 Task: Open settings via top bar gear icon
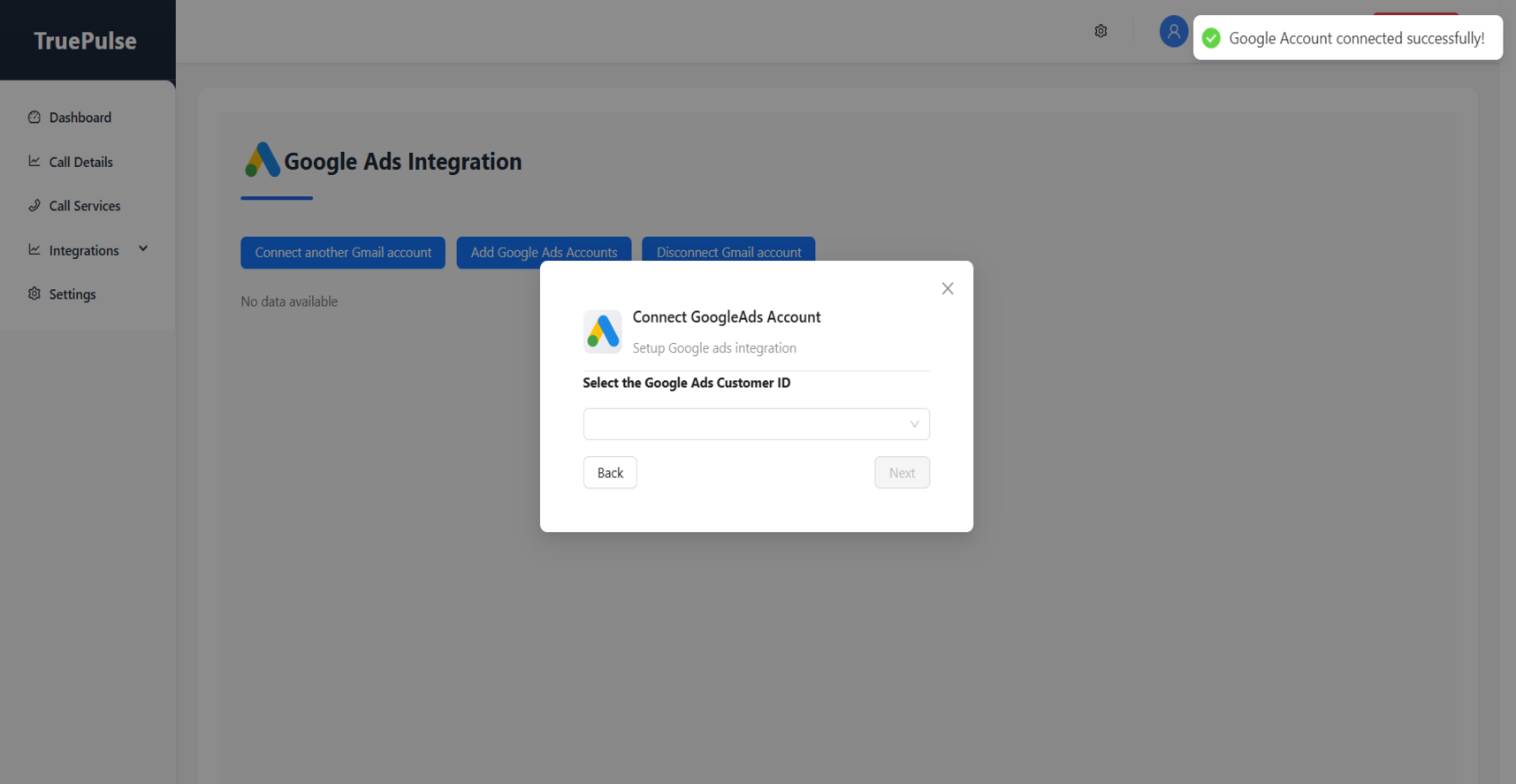(1101, 31)
